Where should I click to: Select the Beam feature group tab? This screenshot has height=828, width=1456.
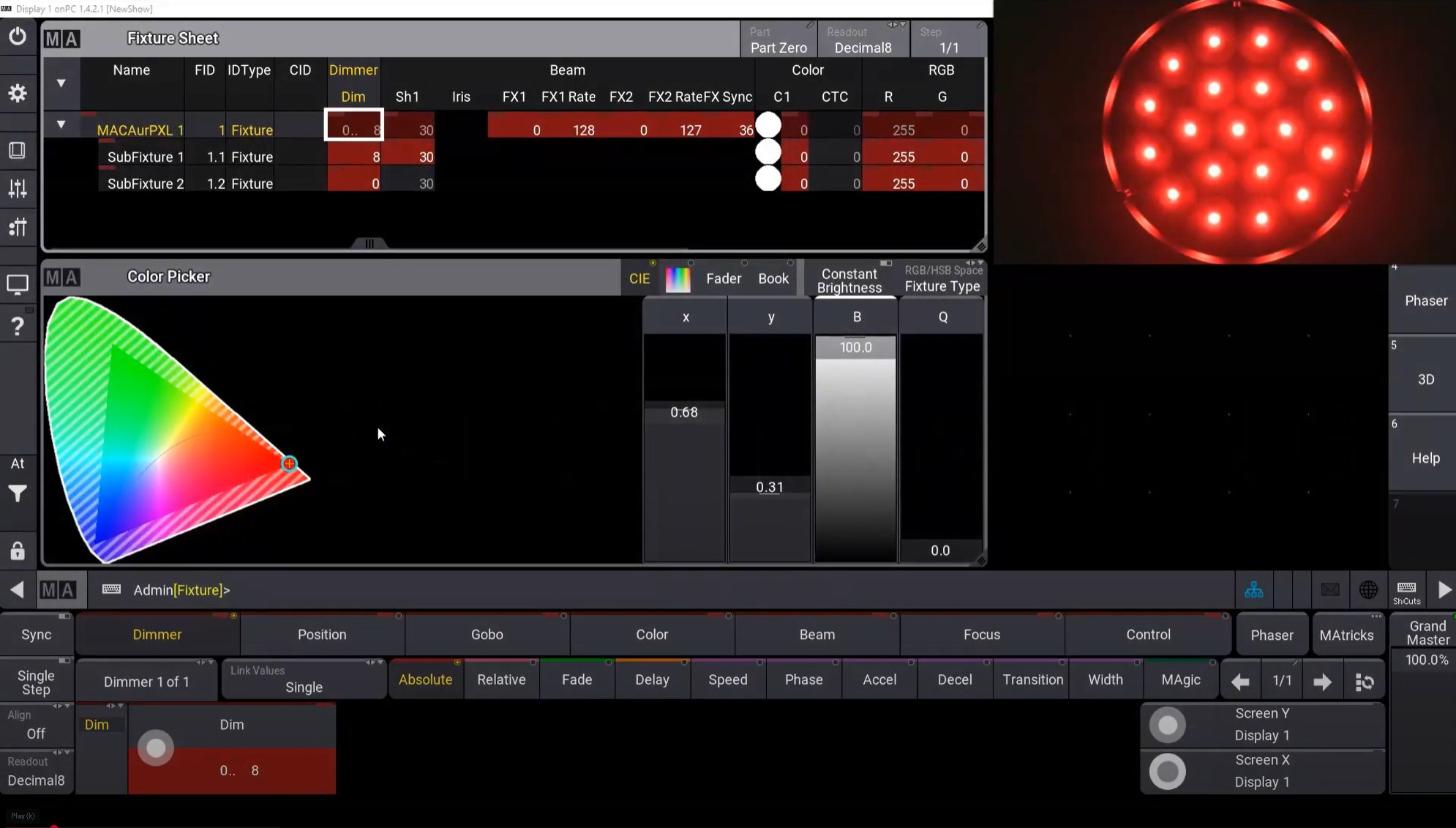click(817, 635)
